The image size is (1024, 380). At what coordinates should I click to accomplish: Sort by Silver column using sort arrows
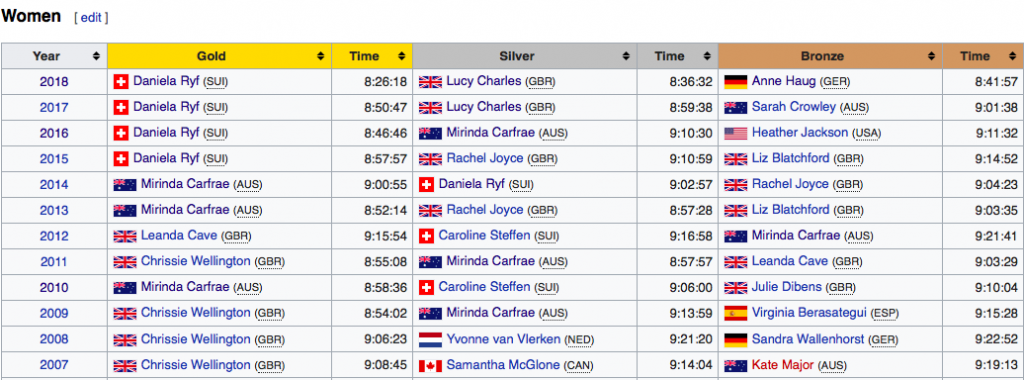click(626, 56)
